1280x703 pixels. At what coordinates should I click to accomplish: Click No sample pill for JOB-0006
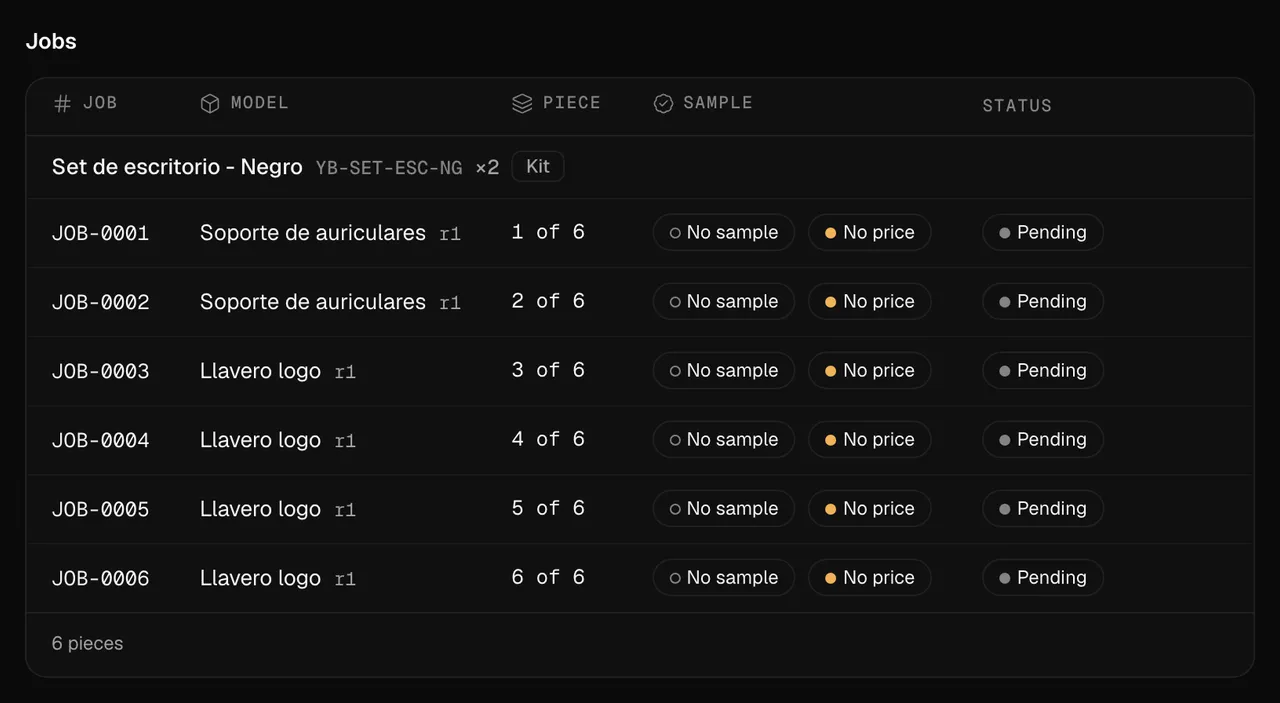click(x=724, y=577)
